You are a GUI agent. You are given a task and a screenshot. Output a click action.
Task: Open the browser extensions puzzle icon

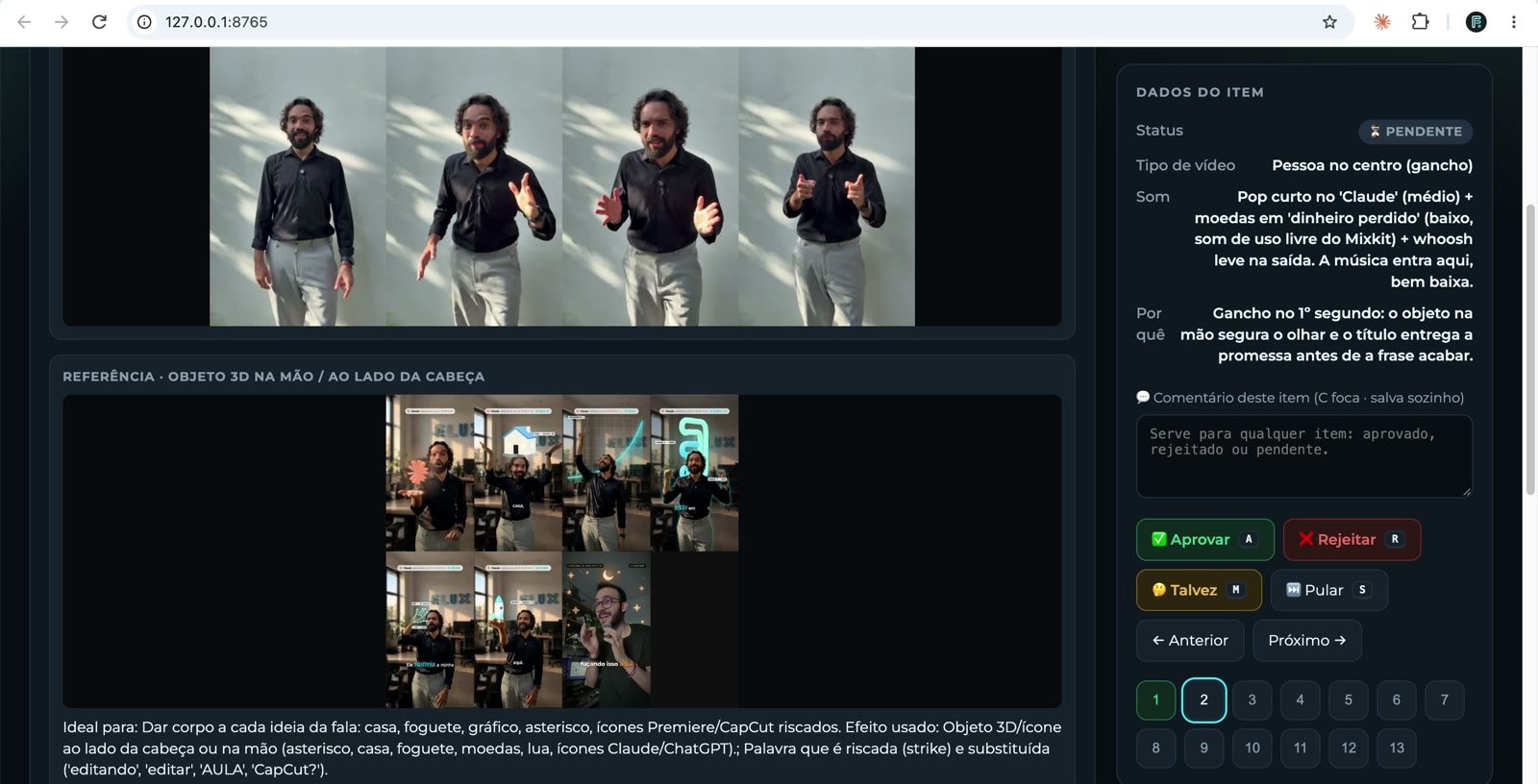pyautogui.click(x=1420, y=22)
